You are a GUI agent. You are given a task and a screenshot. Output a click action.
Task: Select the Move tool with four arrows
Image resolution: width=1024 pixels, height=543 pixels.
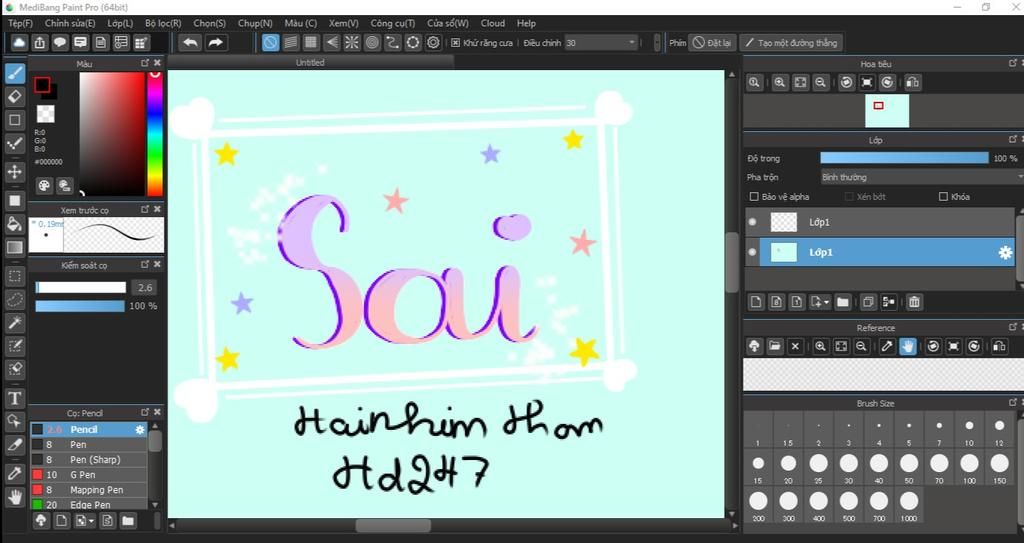(x=15, y=173)
